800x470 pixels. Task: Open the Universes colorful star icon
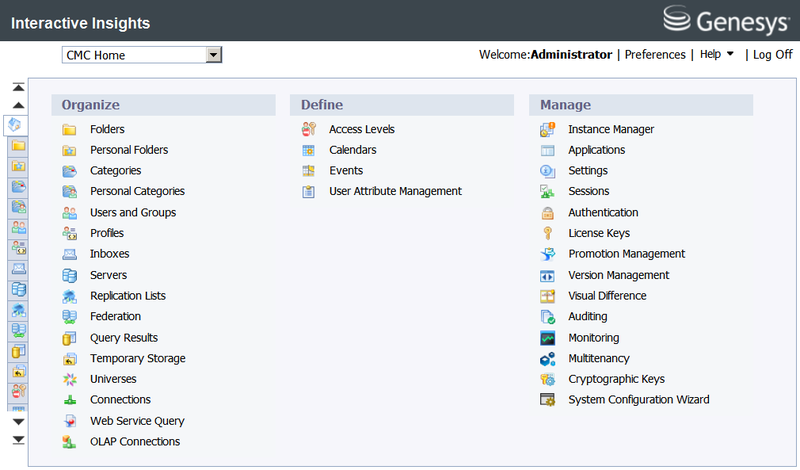coord(69,379)
